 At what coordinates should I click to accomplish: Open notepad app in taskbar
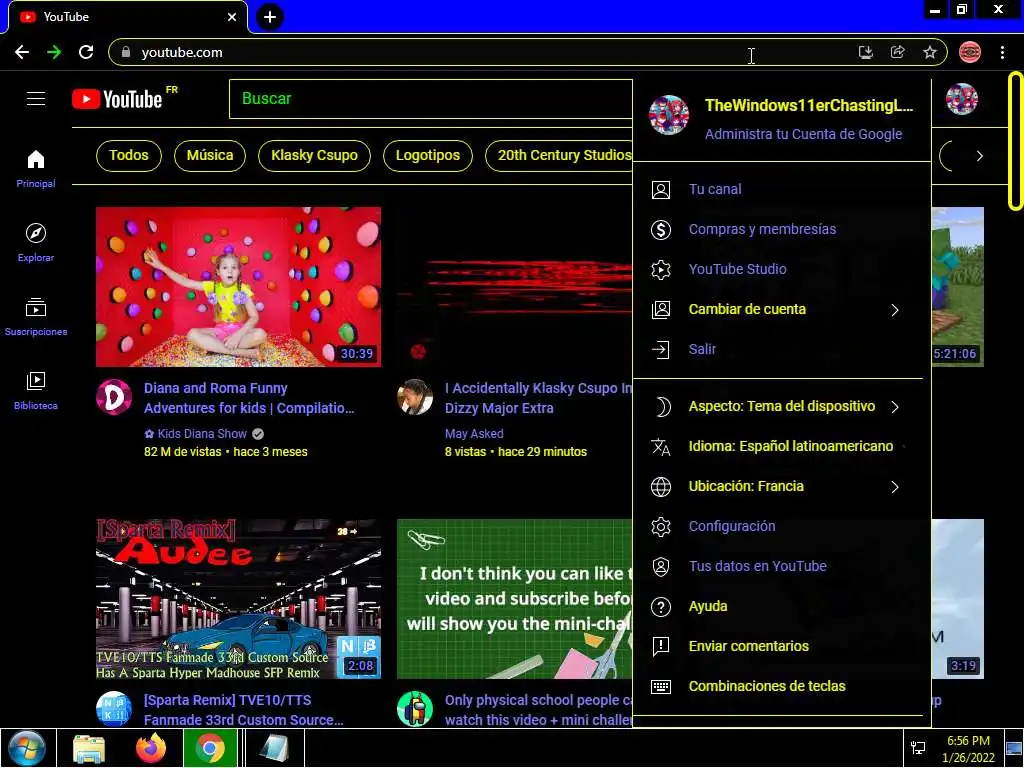pyautogui.click(x=273, y=748)
